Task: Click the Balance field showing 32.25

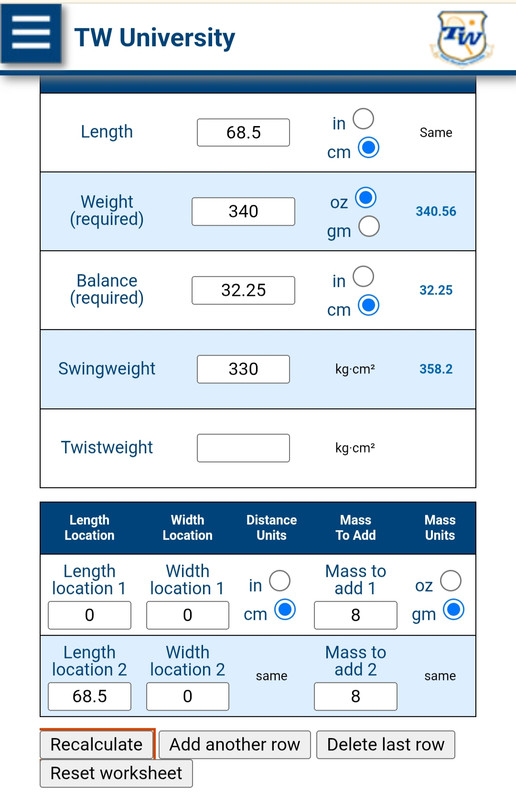Action: 243,290
